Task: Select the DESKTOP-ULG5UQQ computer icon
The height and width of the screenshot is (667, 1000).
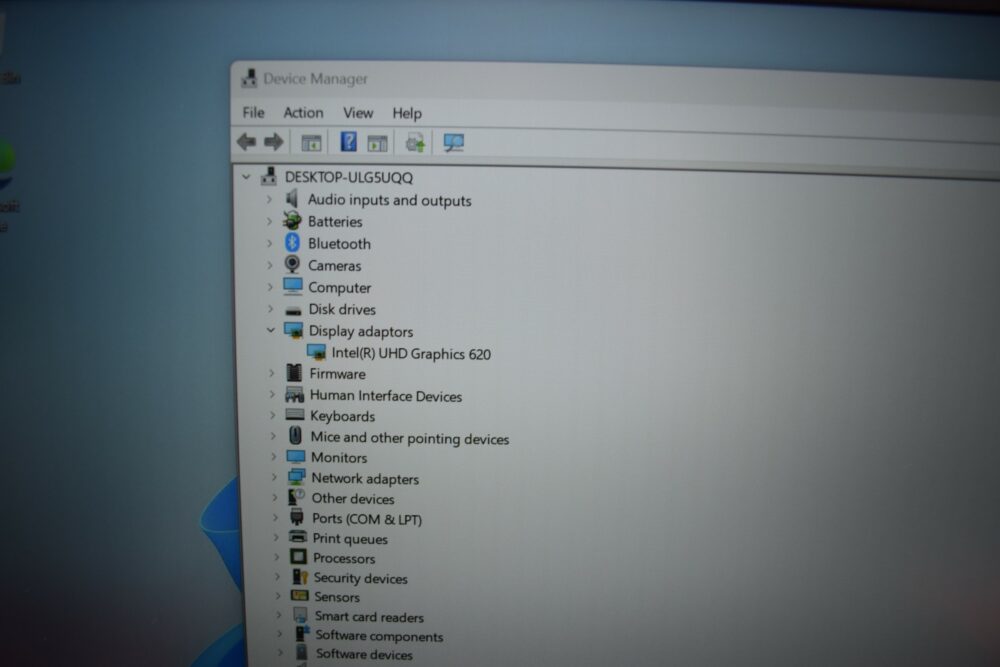Action: tap(269, 176)
